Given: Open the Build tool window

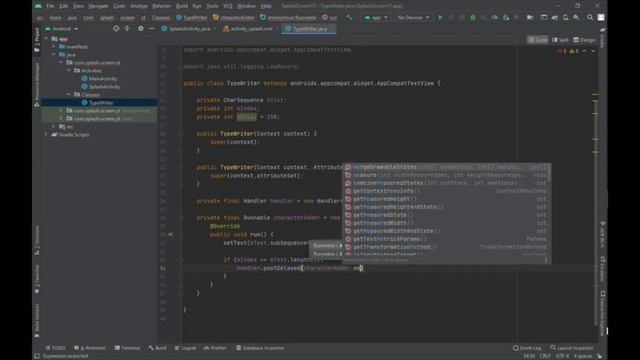Looking at the screenshot, I should (158, 348).
